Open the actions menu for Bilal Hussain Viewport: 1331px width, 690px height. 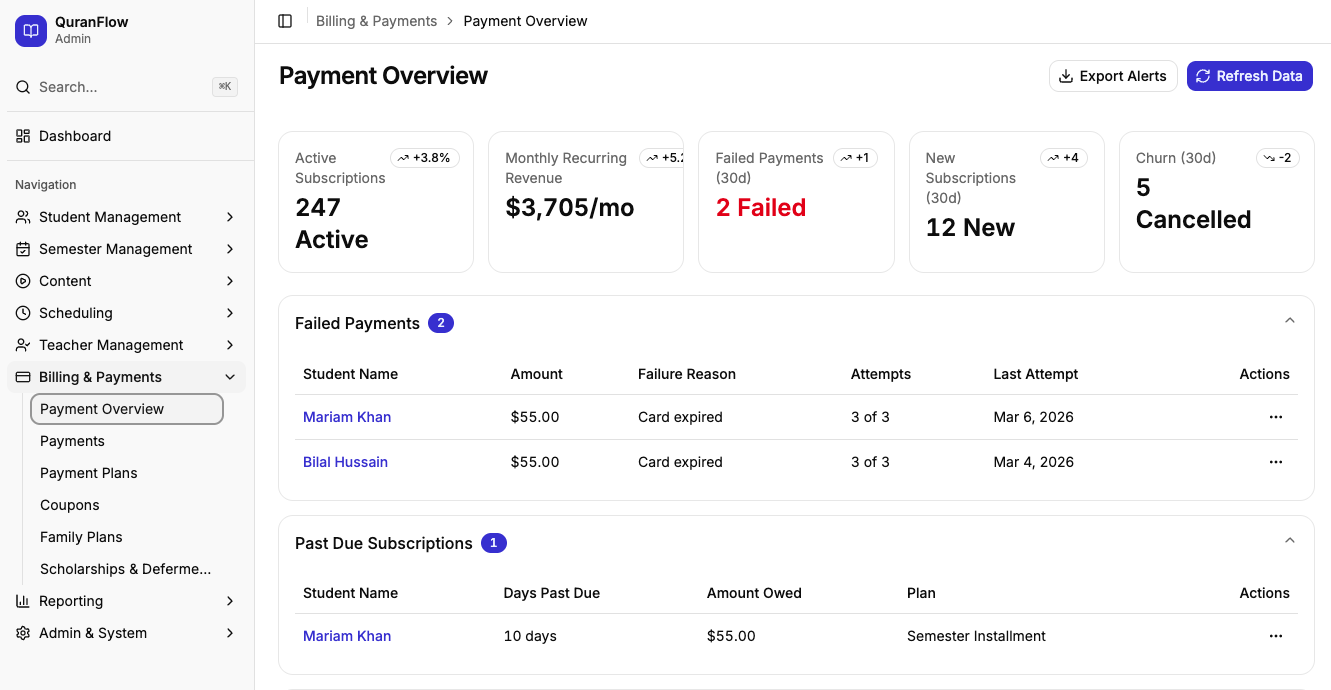click(1275, 461)
